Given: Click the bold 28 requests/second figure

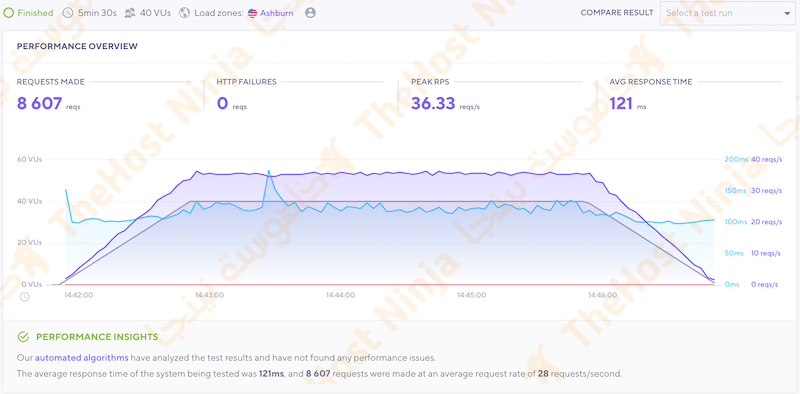Looking at the screenshot, I should 542,374.
